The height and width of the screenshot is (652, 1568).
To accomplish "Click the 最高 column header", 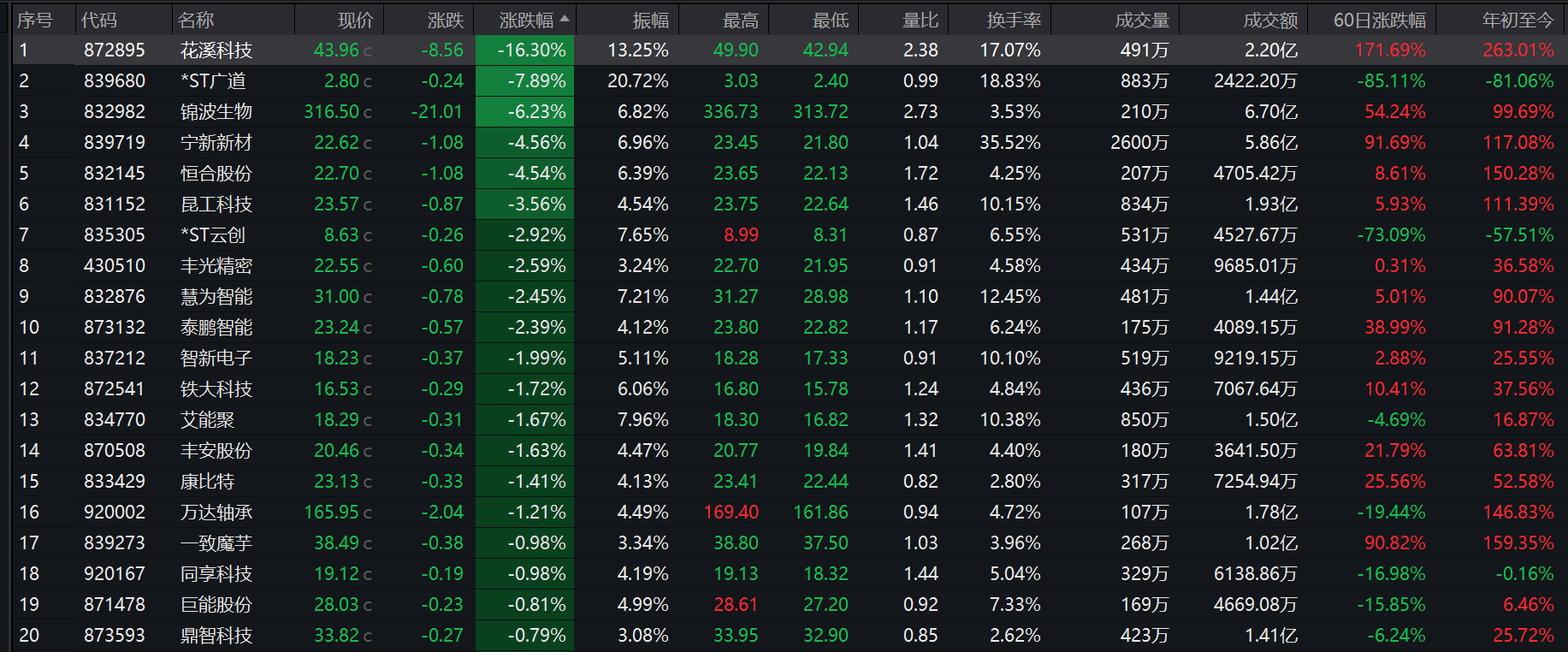I will click(x=741, y=20).
